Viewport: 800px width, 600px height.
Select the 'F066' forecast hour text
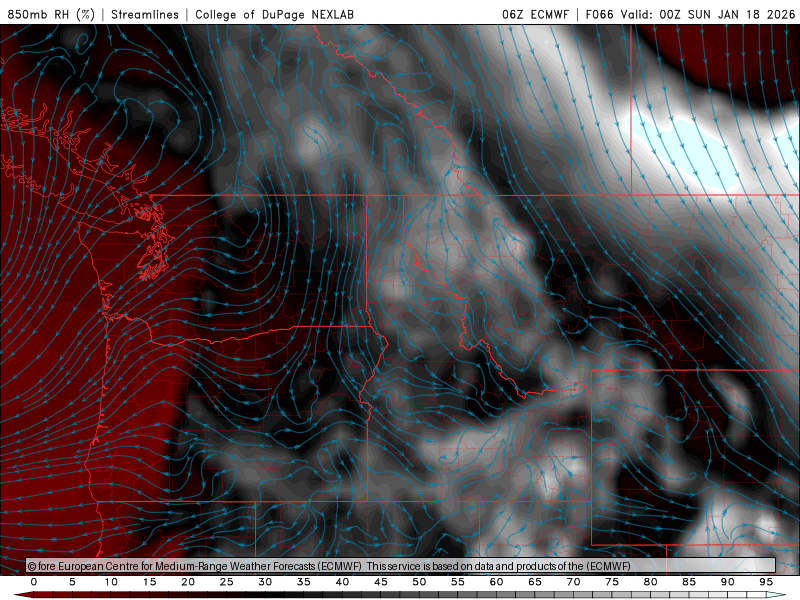[599, 14]
